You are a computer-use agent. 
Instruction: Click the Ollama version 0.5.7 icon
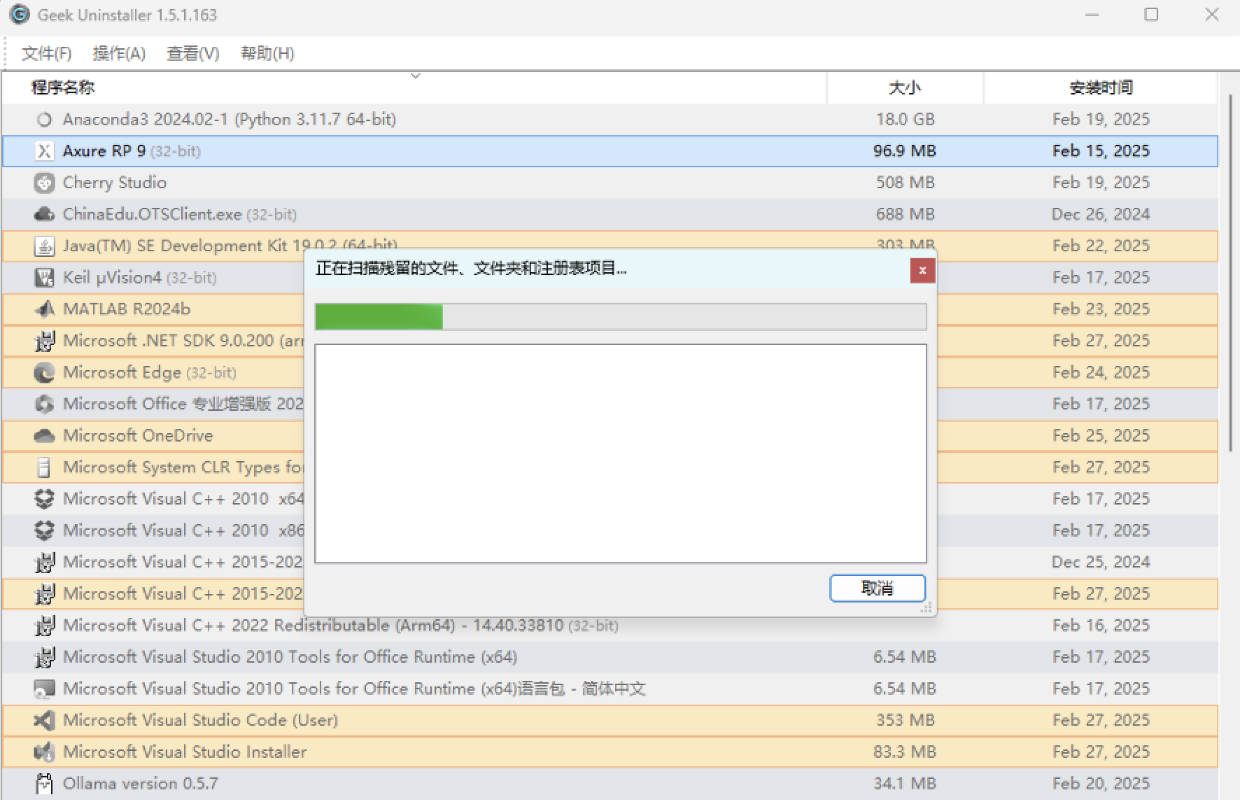(43, 784)
